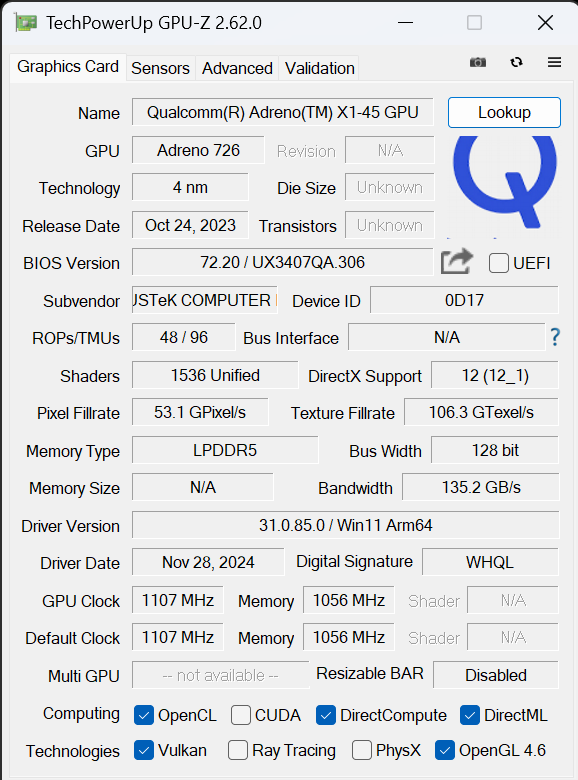Select the Graphics Card tab

point(68,67)
